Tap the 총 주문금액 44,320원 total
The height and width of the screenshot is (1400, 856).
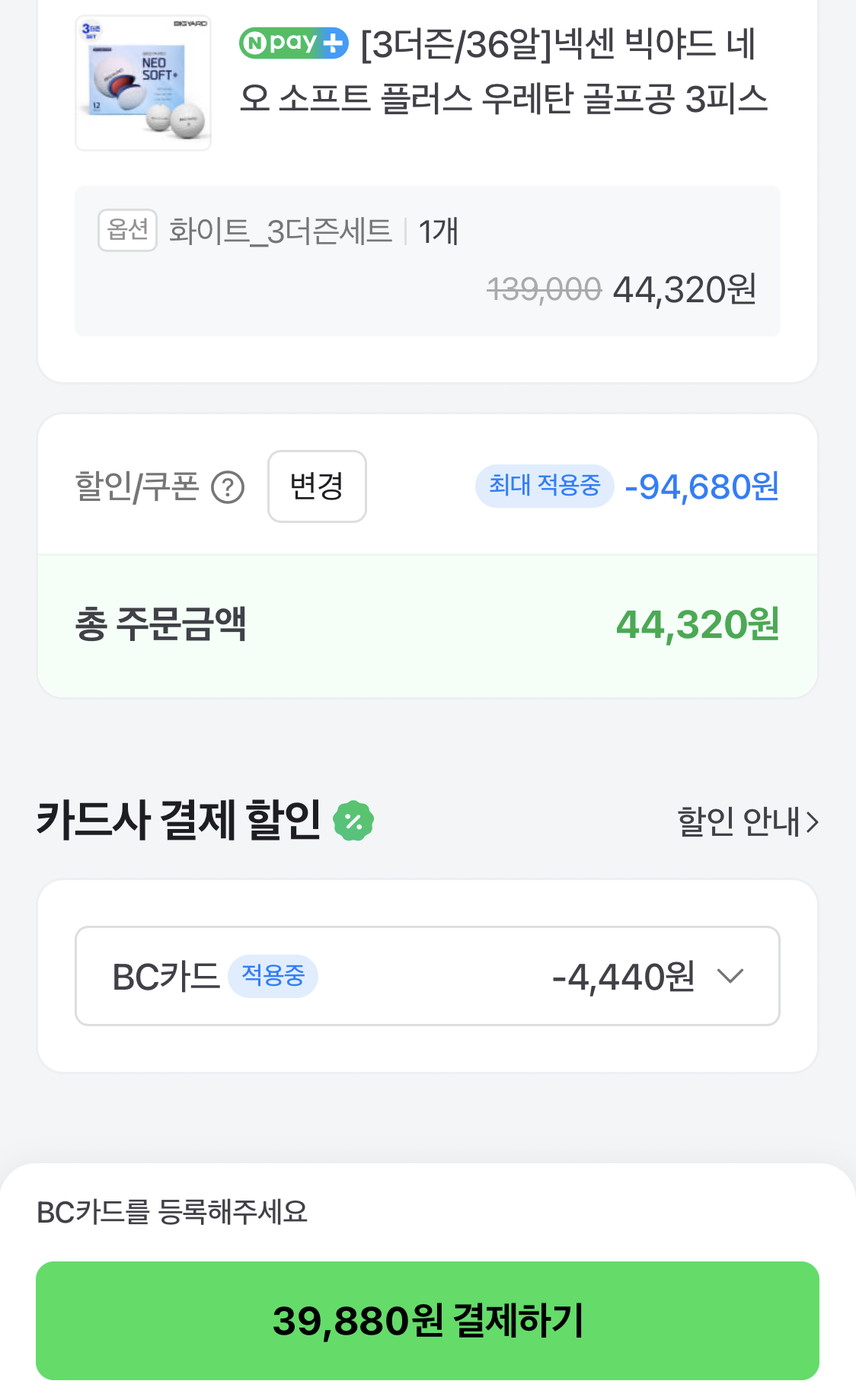point(697,625)
